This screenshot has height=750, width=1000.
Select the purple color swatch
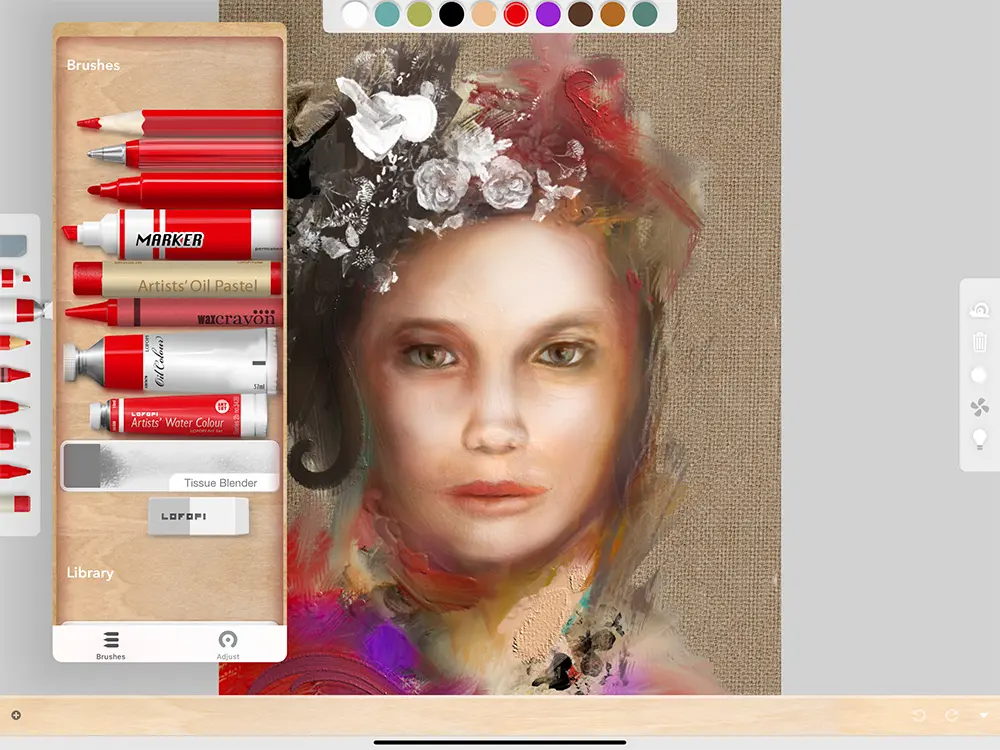[547, 14]
